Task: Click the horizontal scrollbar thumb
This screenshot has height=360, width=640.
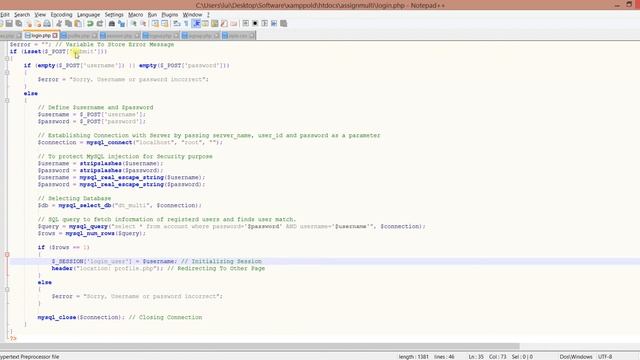Action: click(260, 346)
